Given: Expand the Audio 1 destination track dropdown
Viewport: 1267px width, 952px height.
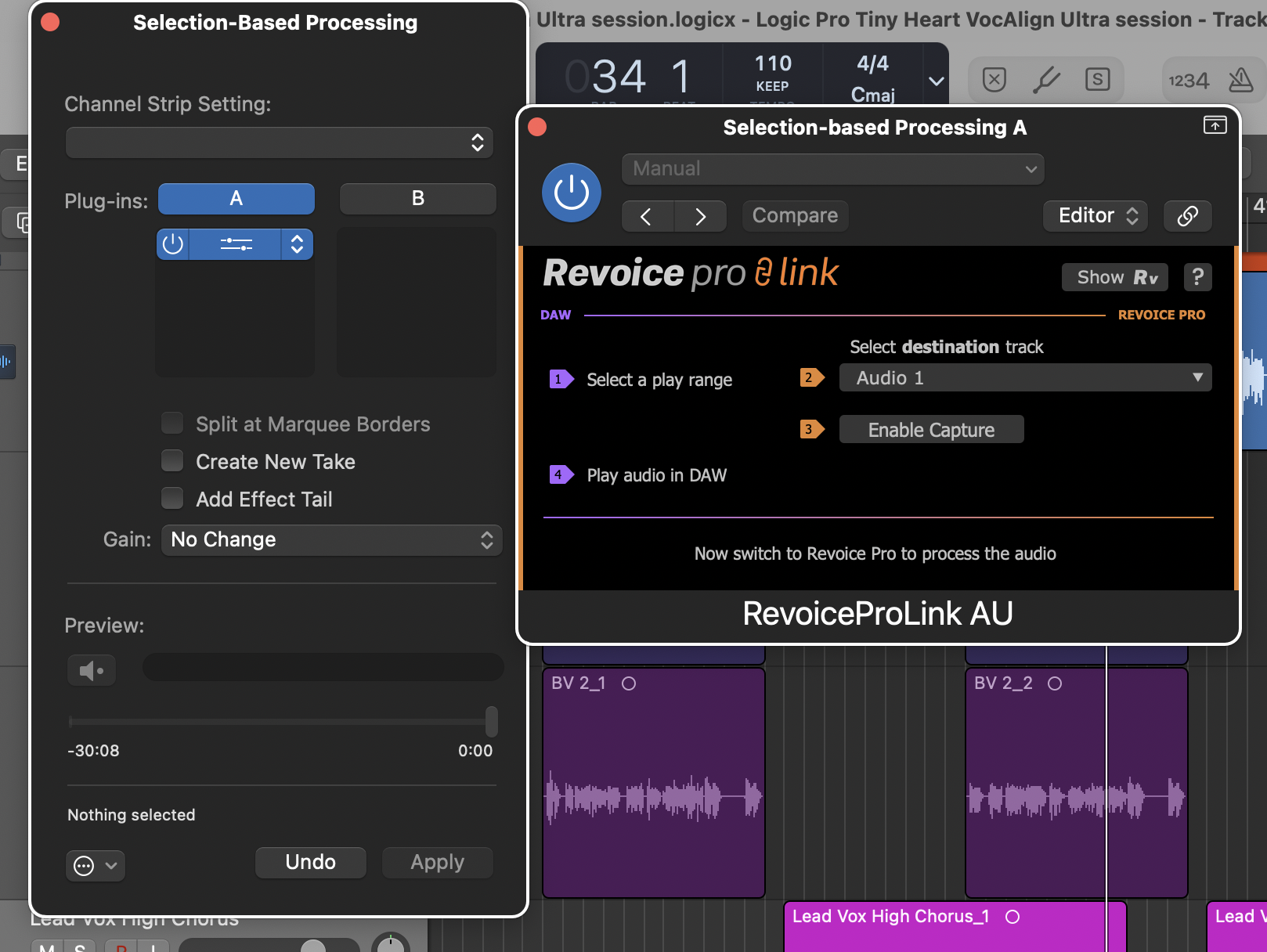Looking at the screenshot, I should [x=1025, y=378].
